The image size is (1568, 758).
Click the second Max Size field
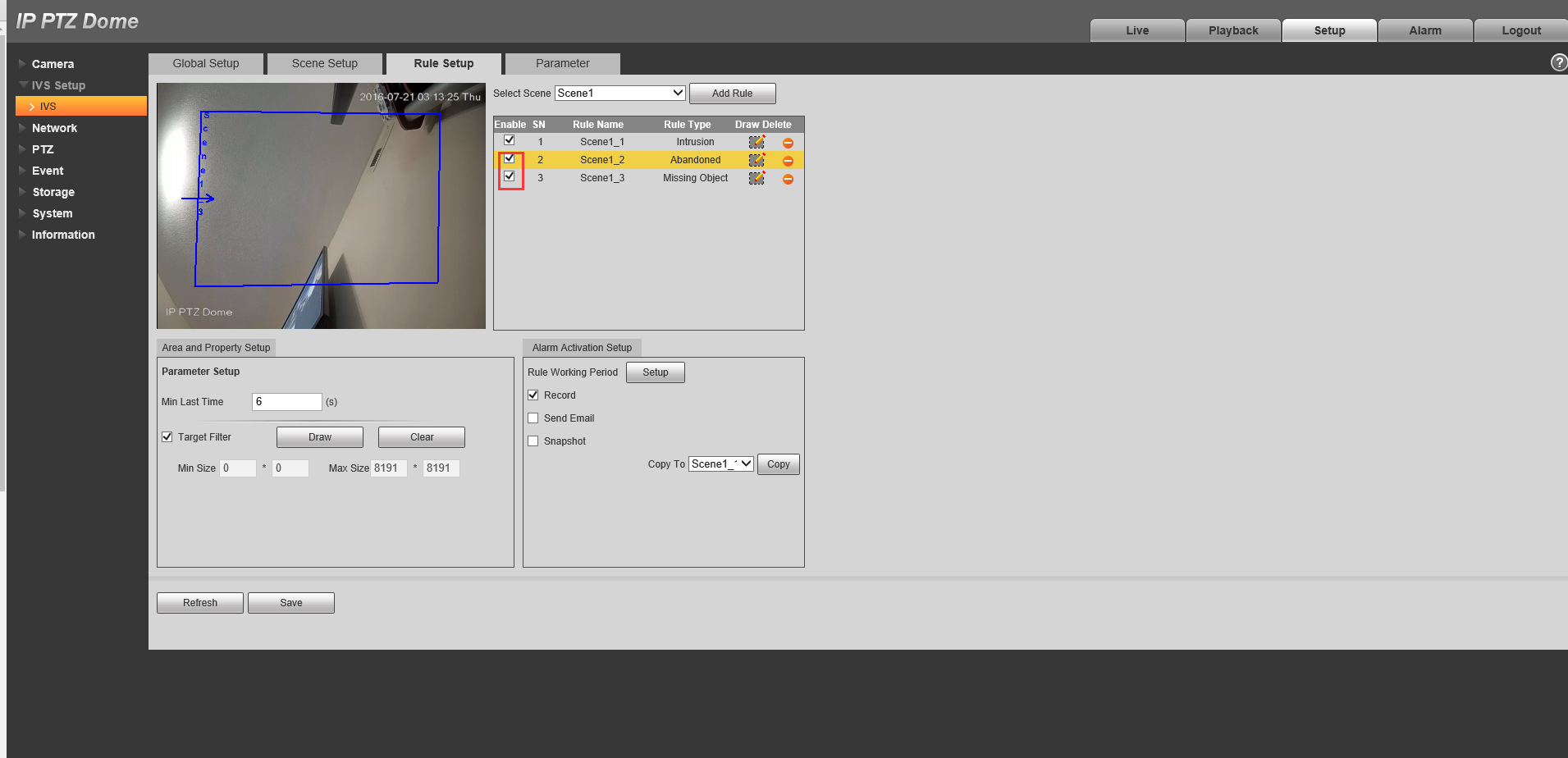pos(441,468)
